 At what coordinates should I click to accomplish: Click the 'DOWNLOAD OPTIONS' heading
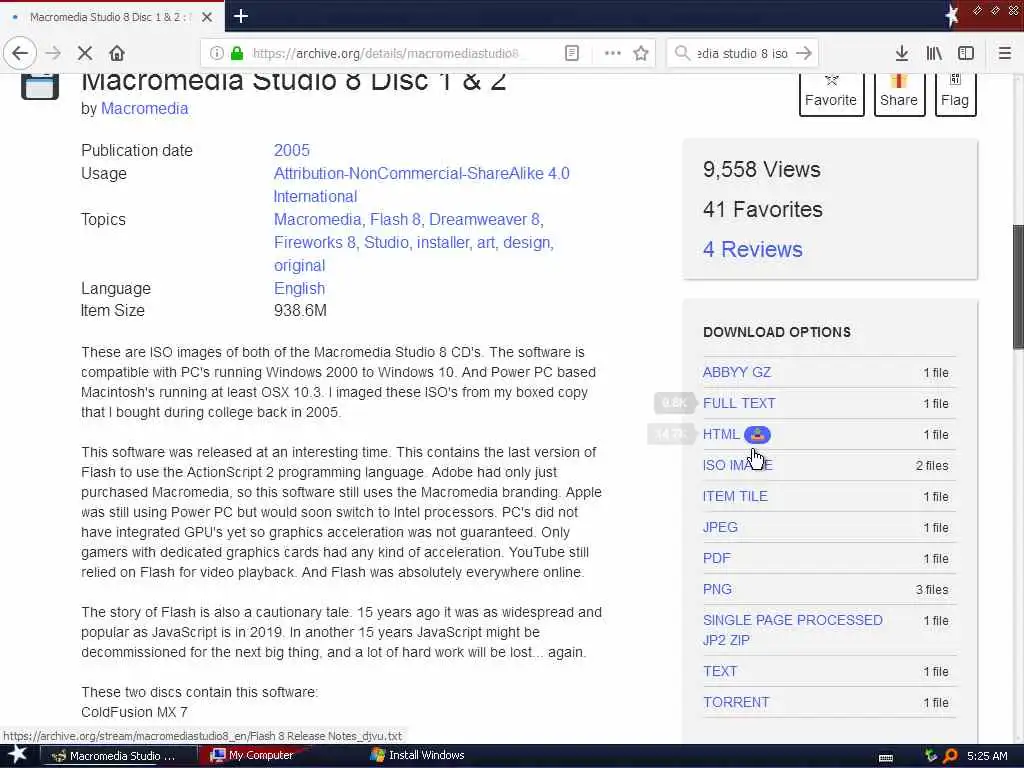coord(776,332)
